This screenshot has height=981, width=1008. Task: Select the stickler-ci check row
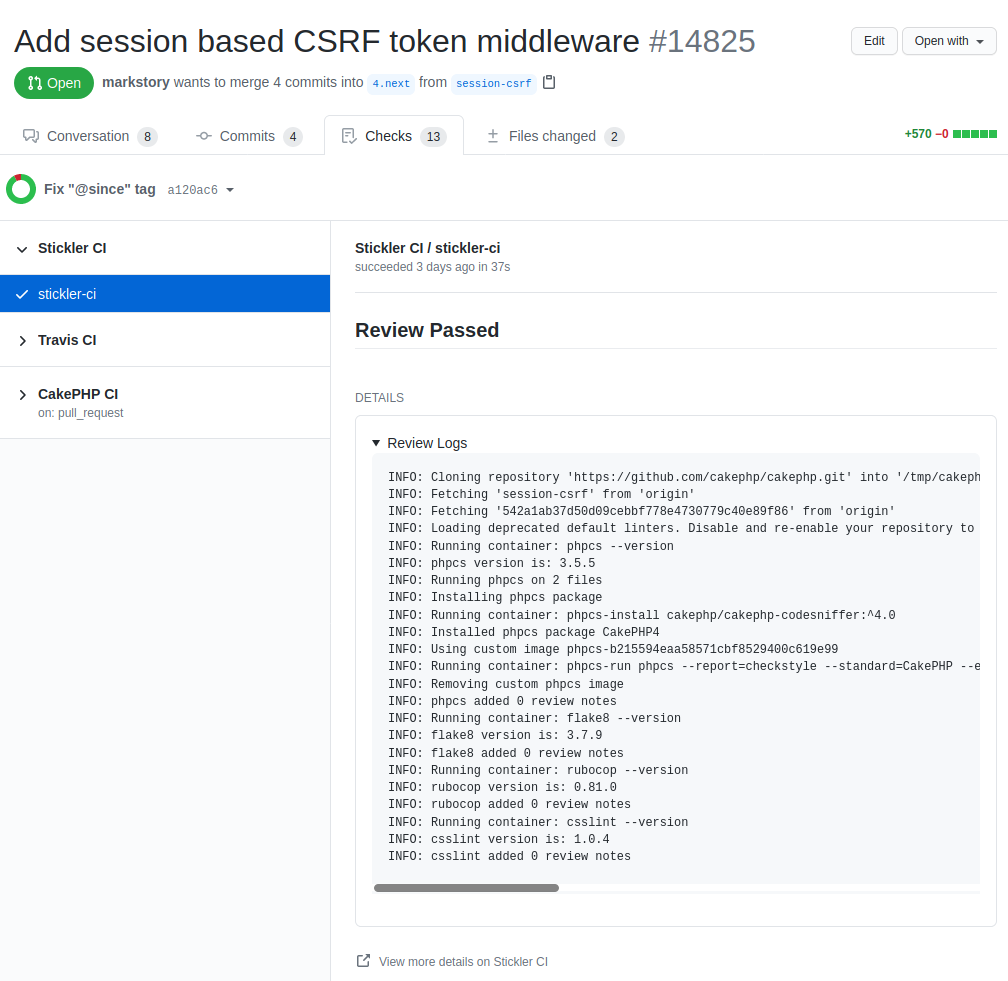click(165, 294)
